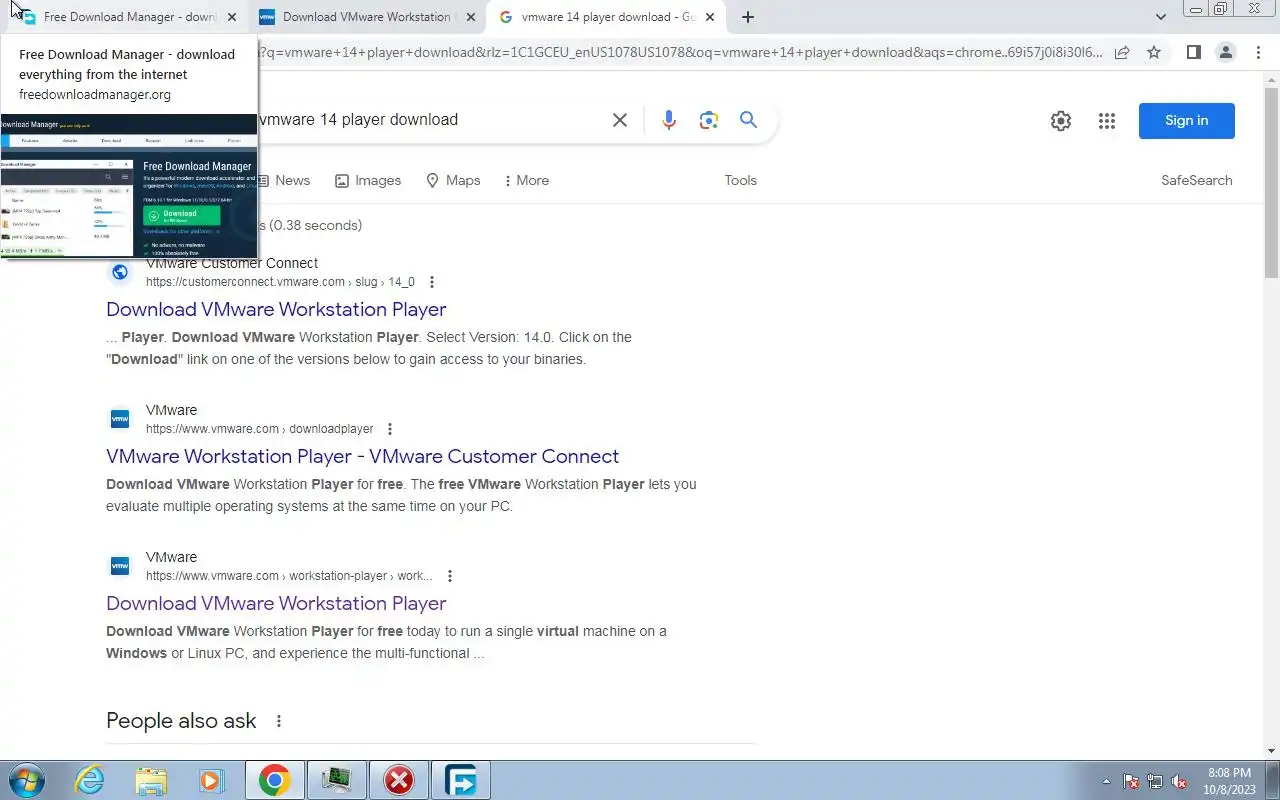Open the Chrome profile avatar menu
Viewport: 1280px width, 800px height.
(x=1225, y=52)
